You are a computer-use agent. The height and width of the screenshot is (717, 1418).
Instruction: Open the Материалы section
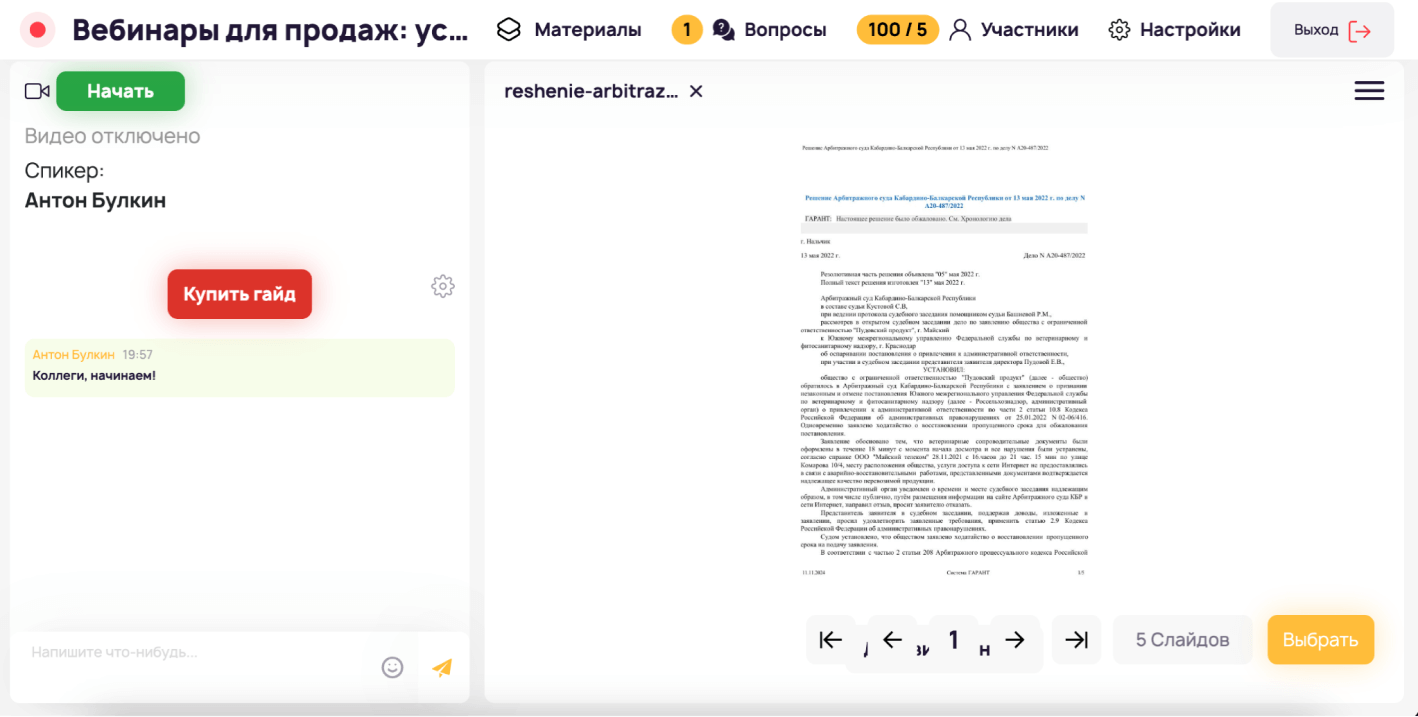tap(569, 30)
